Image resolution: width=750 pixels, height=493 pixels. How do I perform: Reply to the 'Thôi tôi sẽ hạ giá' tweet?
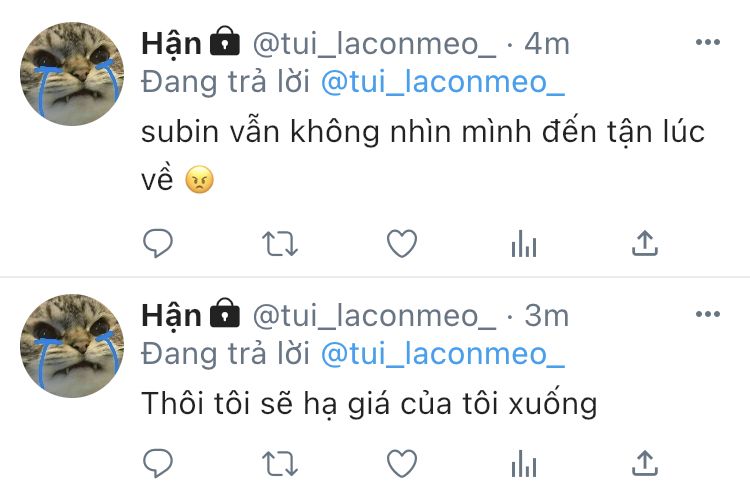pyautogui.click(x=158, y=463)
